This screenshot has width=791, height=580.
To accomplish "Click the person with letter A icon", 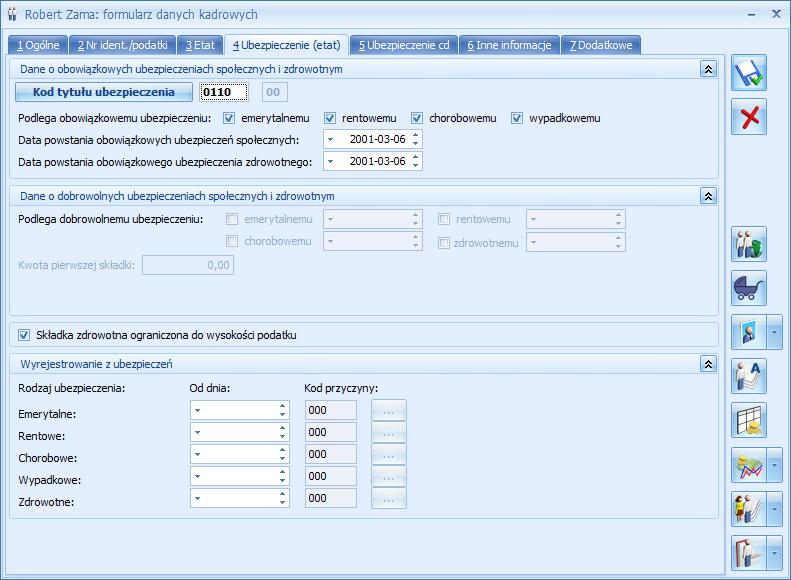I will pyautogui.click(x=748, y=376).
